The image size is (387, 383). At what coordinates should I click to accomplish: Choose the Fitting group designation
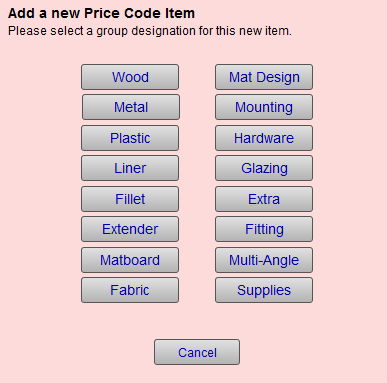pyautogui.click(x=264, y=229)
